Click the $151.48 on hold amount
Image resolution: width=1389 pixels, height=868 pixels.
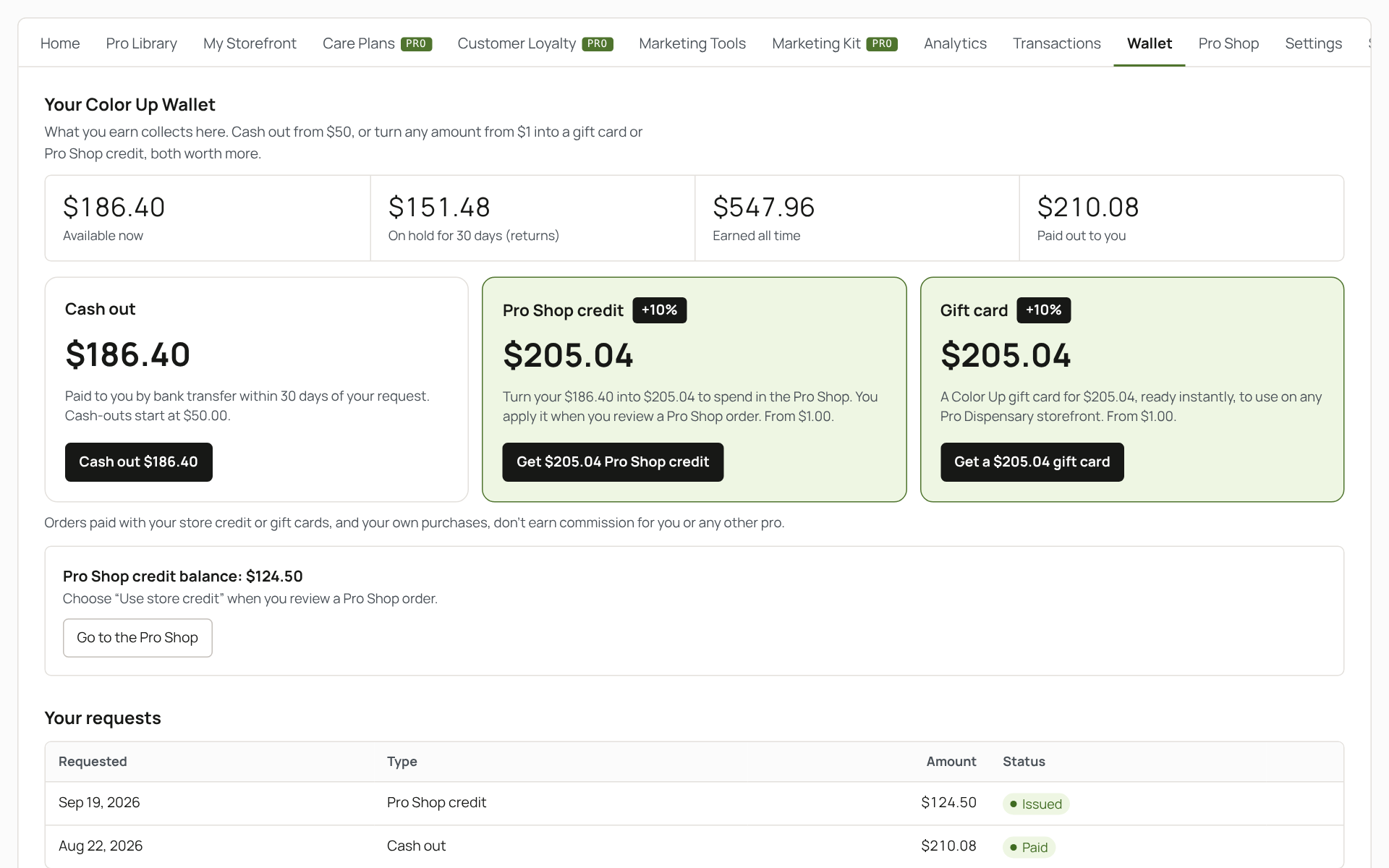[439, 208]
